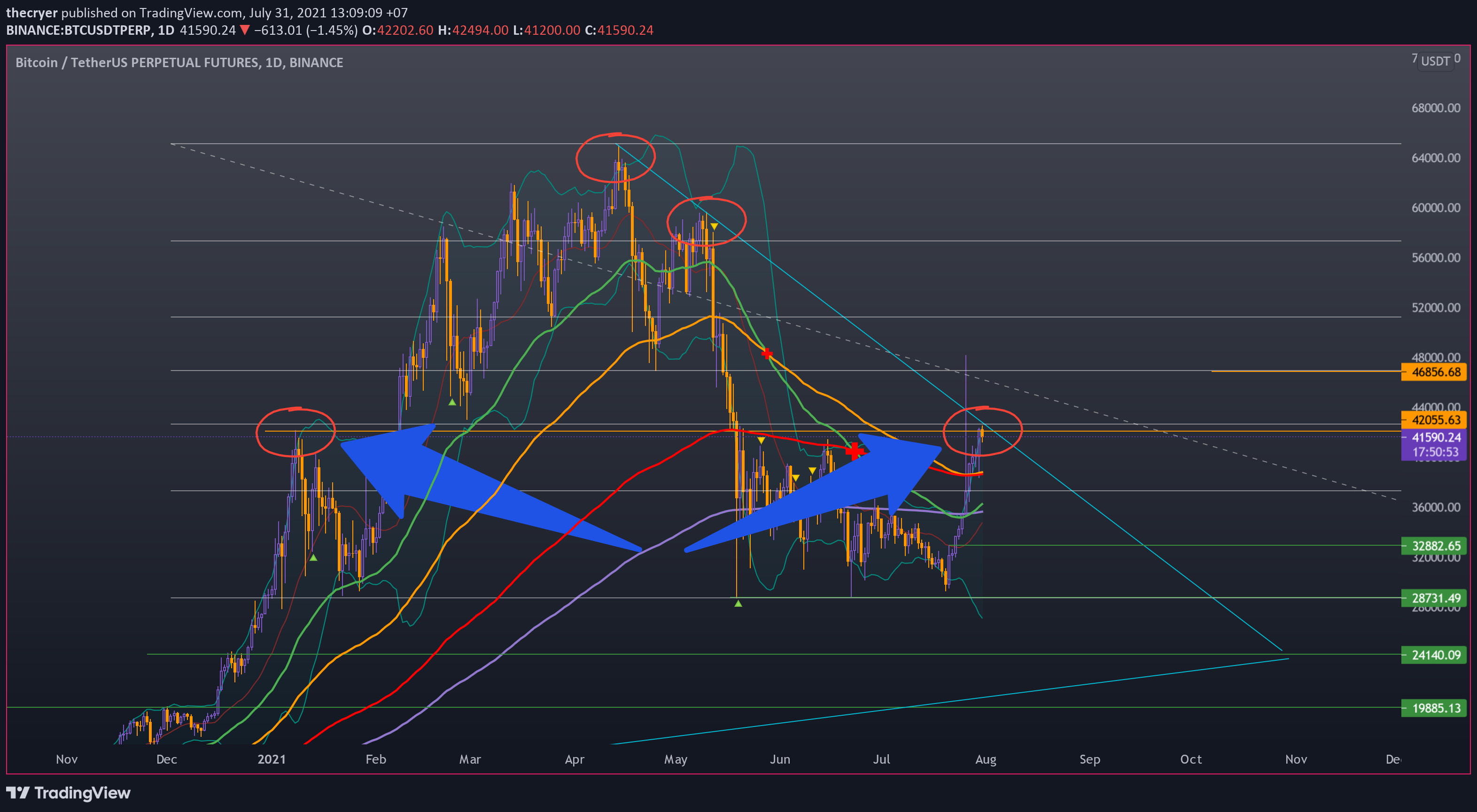Click the open price value 42202.60
Screen dimensions: 1477x812
coord(405,30)
